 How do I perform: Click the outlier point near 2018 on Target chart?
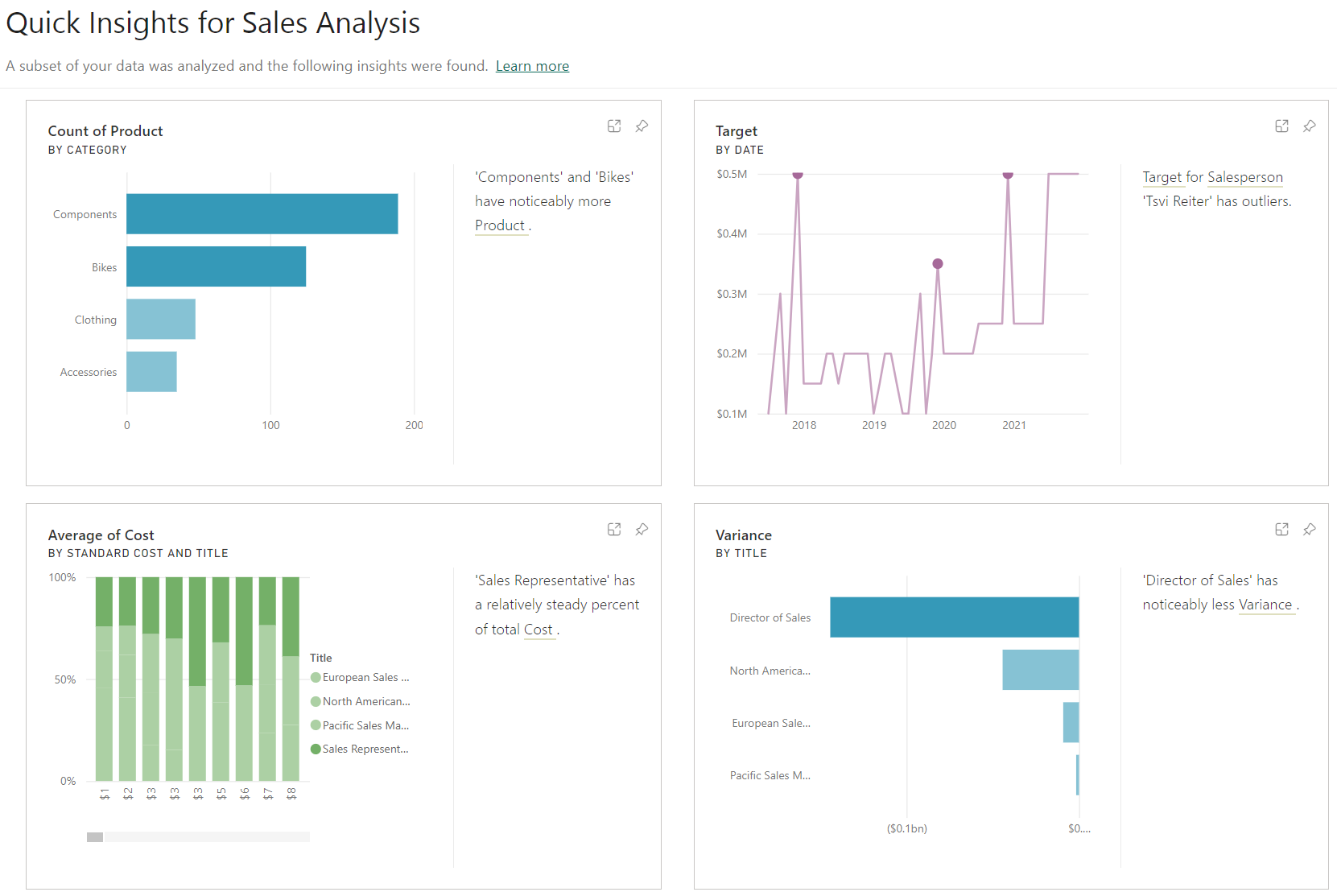point(798,174)
